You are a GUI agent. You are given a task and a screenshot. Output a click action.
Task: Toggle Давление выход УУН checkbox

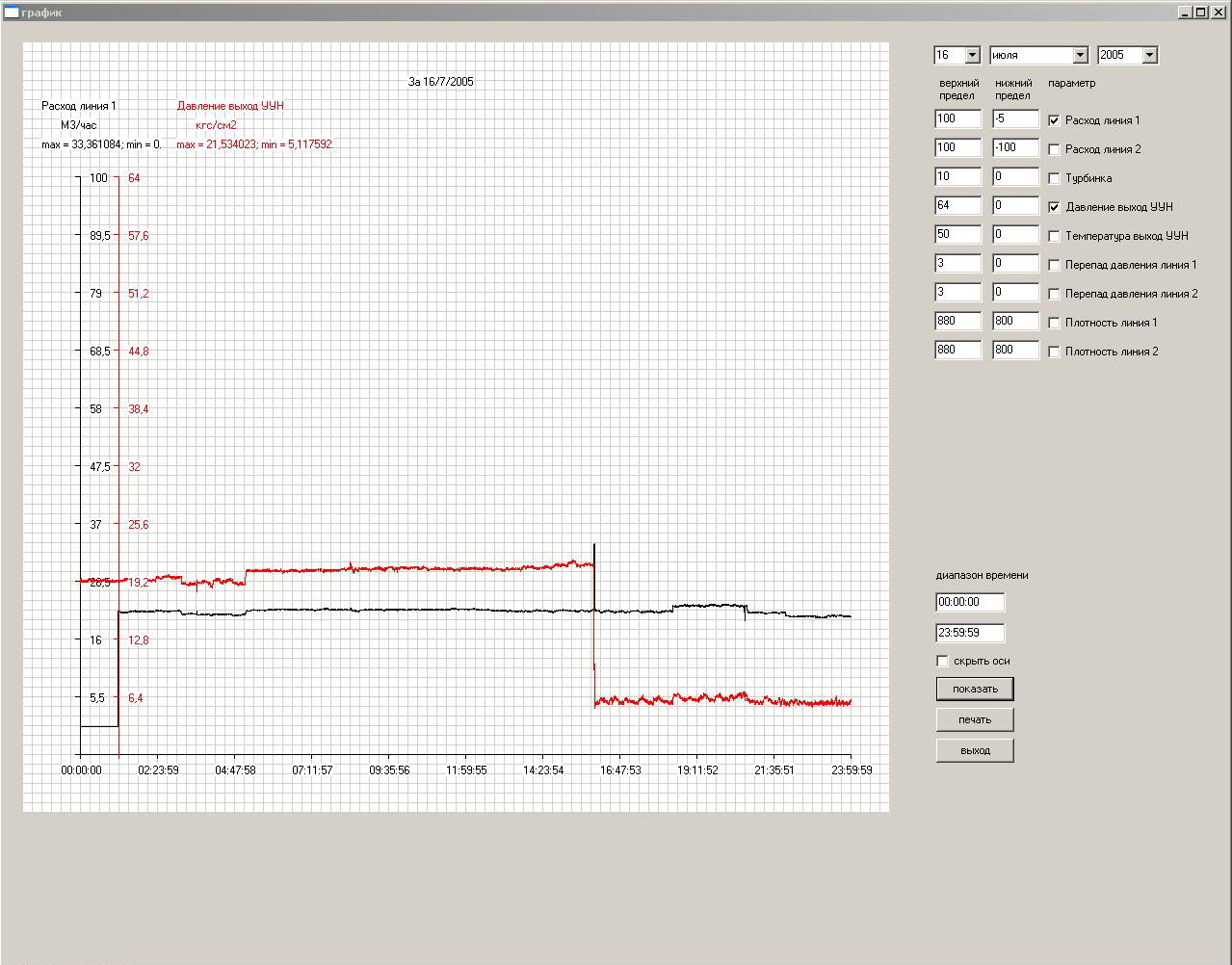(1054, 207)
